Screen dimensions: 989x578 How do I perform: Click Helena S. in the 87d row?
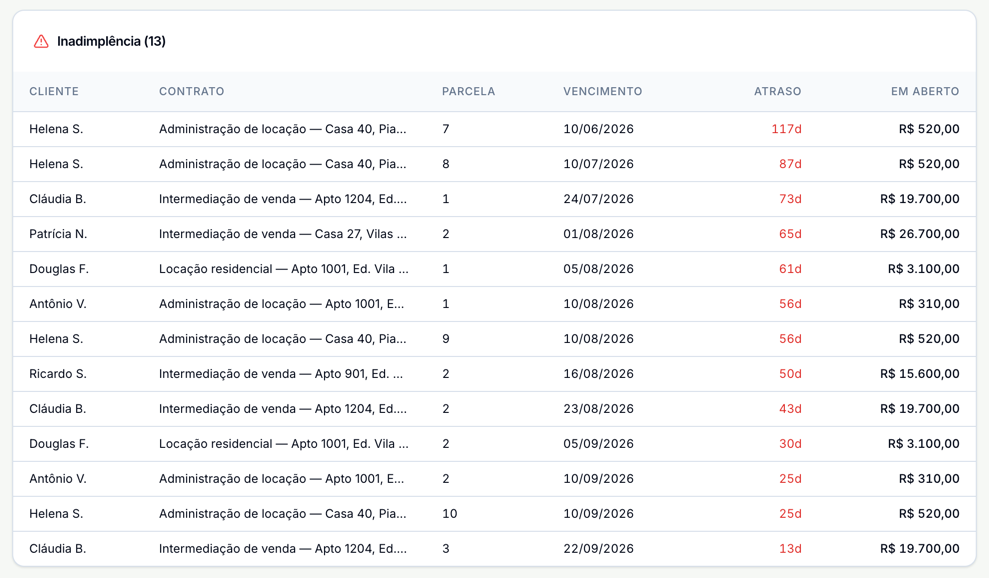[56, 164]
